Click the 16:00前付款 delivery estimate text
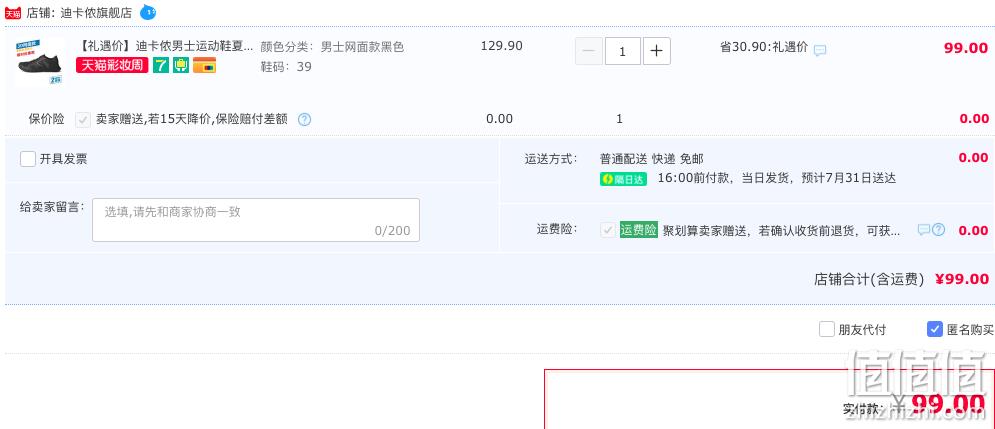 coord(777,179)
